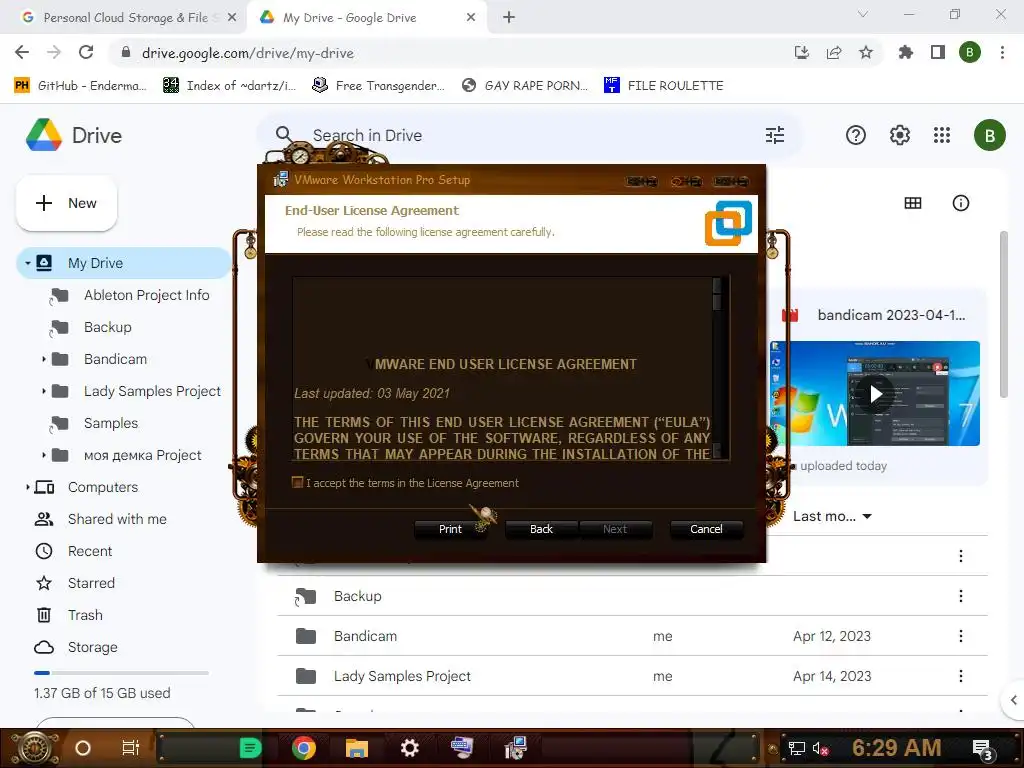Switch to grid layout view

click(x=912, y=203)
